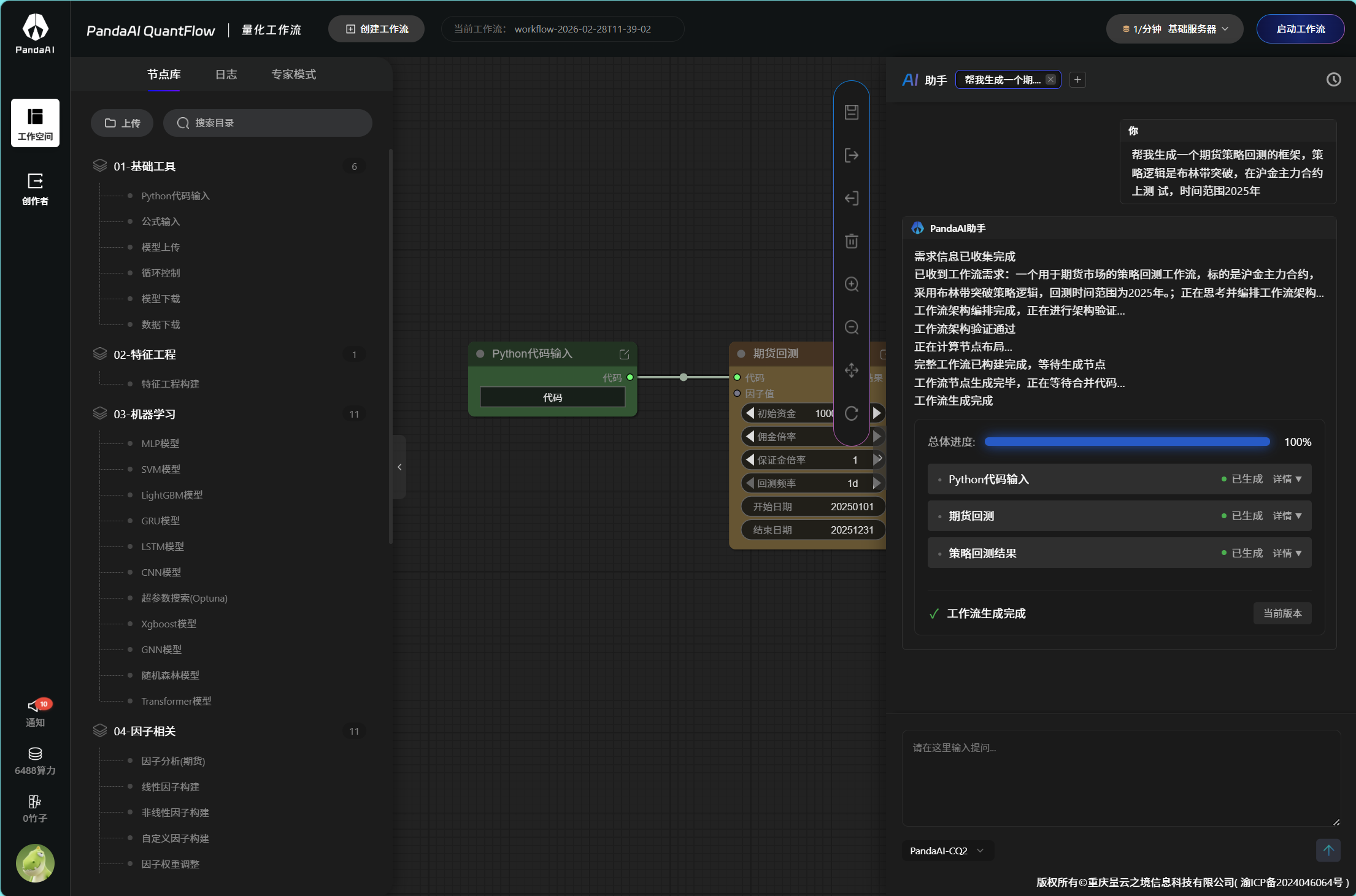
Task: Open the 1/分钟 基础服务器 server dropdown
Action: click(x=1174, y=29)
